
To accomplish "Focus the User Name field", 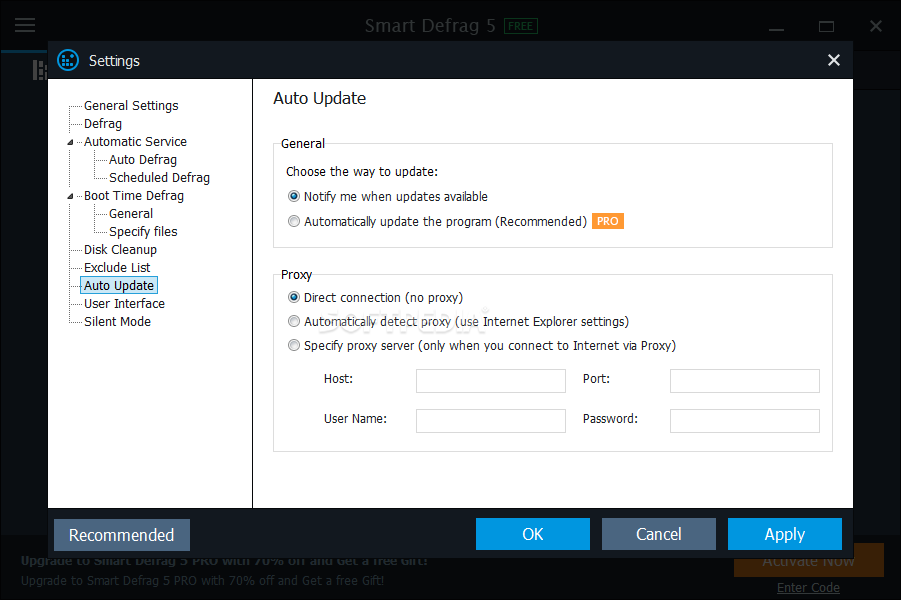I will 491,421.
